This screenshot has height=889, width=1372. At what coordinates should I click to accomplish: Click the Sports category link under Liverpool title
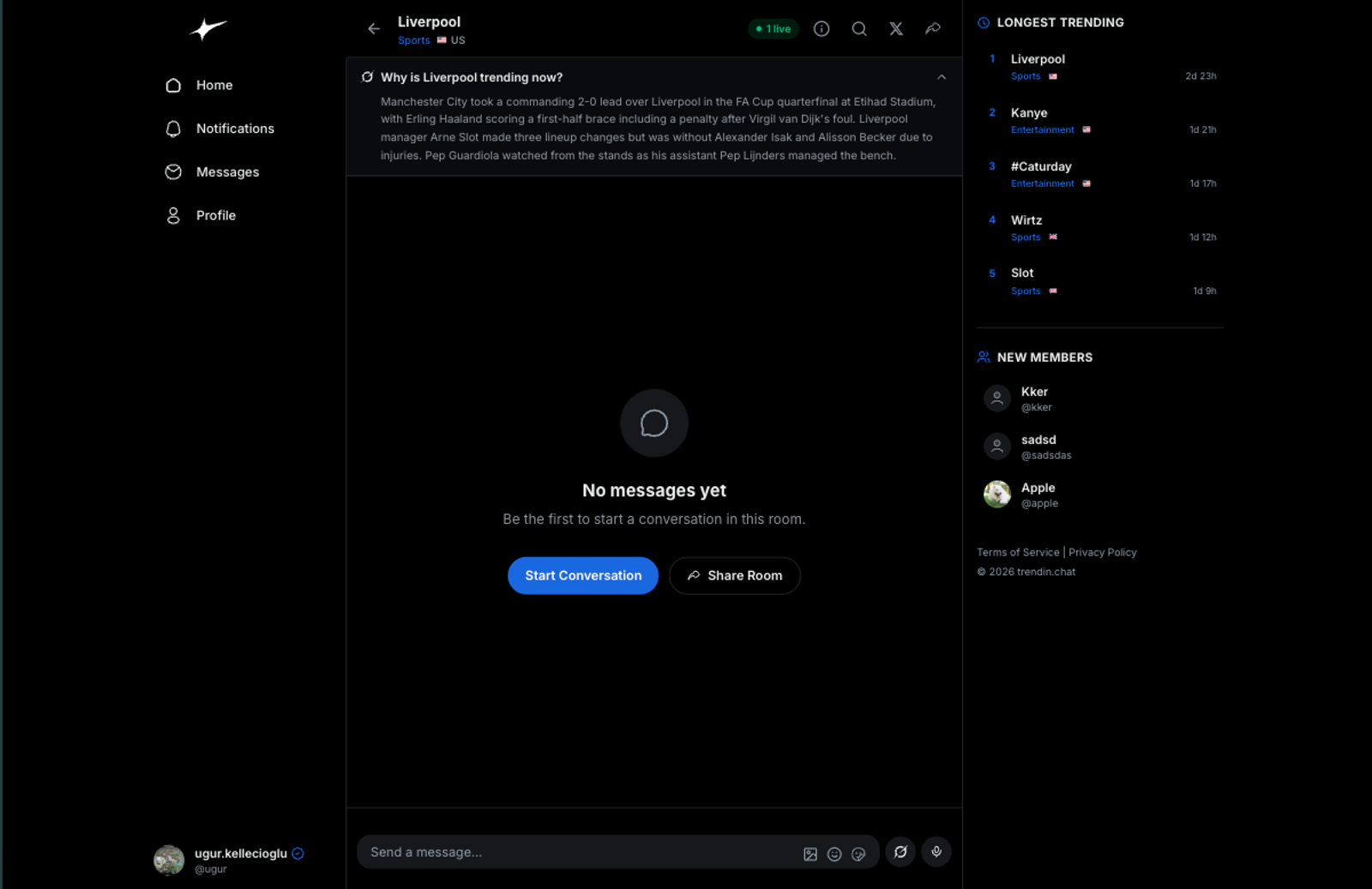click(x=414, y=40)
